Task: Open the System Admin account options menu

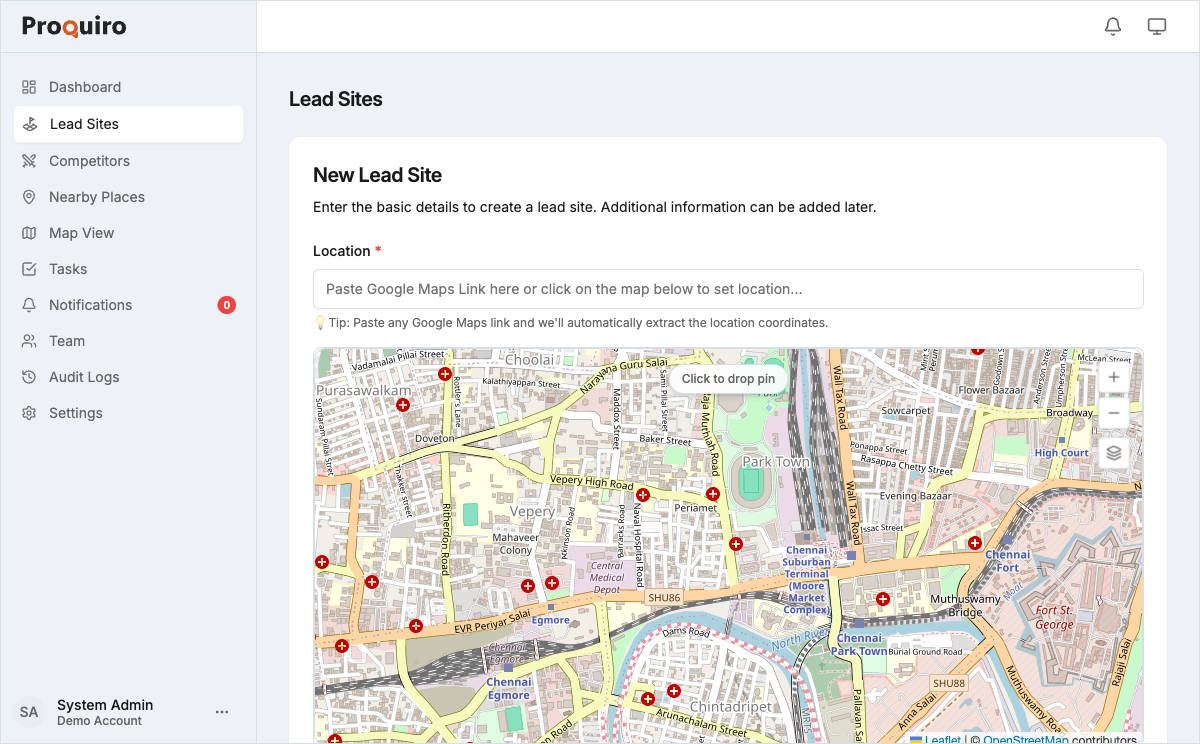Action: [x=222, y=712]
